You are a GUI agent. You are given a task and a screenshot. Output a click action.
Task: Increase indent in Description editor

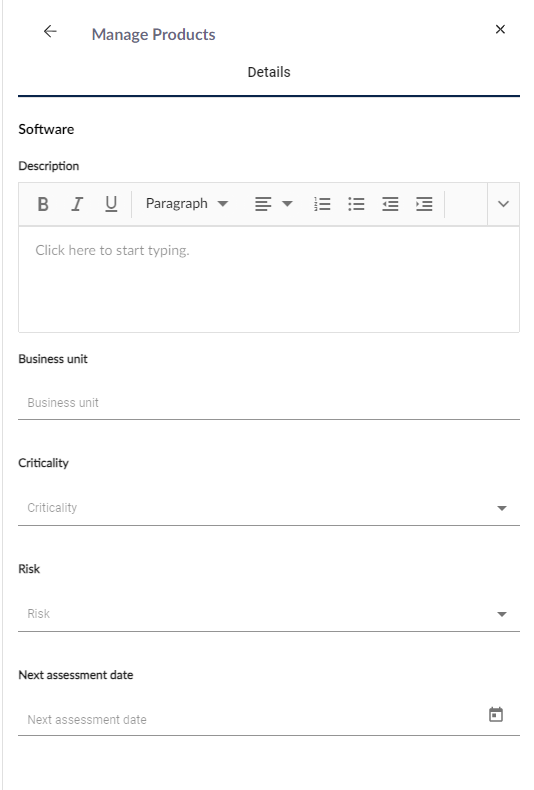click(x=424, y=204)
